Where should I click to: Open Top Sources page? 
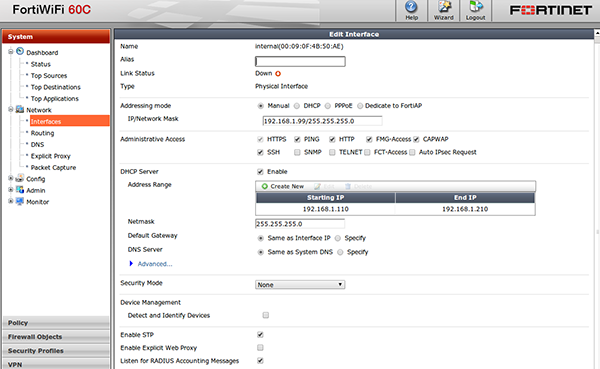49,75
